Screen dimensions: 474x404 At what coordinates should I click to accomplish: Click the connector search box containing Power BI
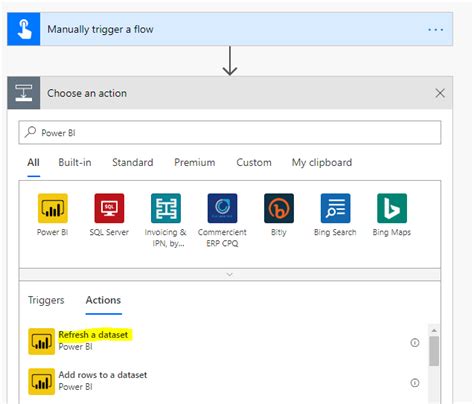(x=230, y=133)
